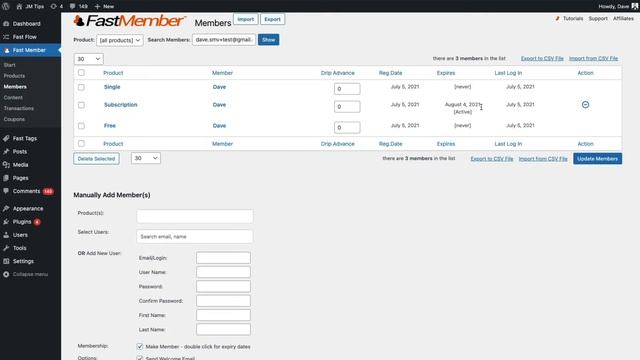
Task: Open the Tutorials link
Action: pos(573,19)
